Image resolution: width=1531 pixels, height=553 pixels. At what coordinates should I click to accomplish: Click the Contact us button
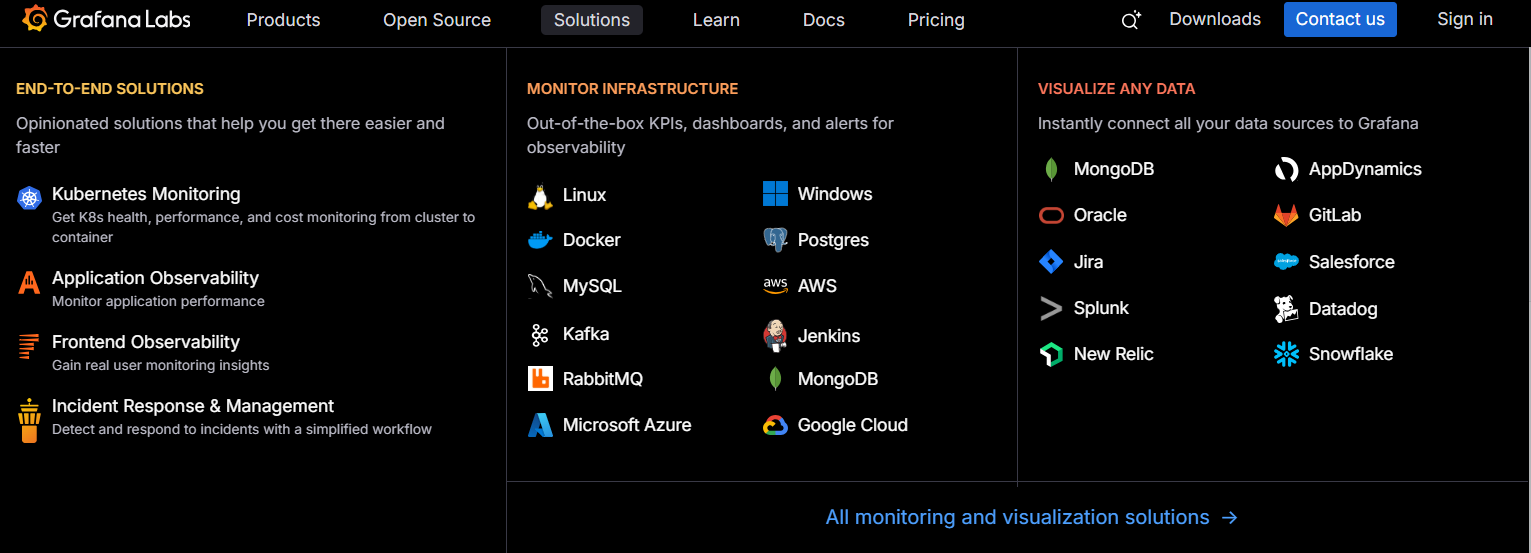click(x=1340, y=19)
